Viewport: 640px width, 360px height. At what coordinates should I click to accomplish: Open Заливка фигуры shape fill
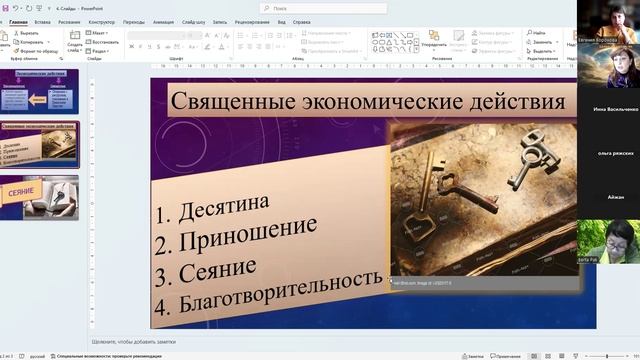point(493,33)
